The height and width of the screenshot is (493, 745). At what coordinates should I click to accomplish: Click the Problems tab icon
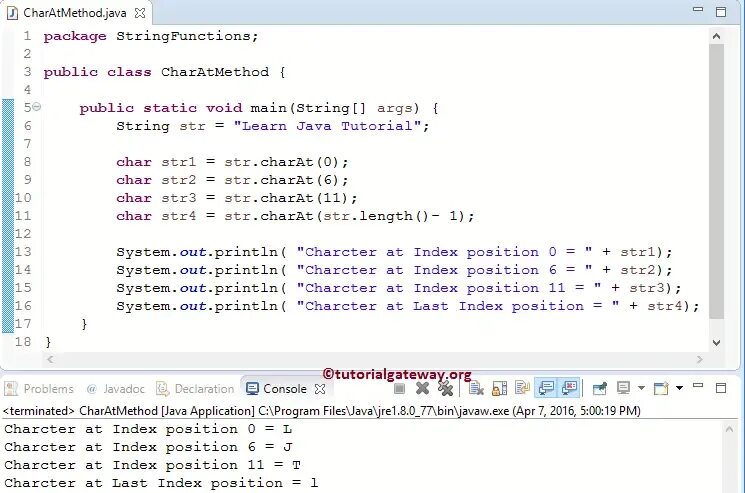pos(11,389)
